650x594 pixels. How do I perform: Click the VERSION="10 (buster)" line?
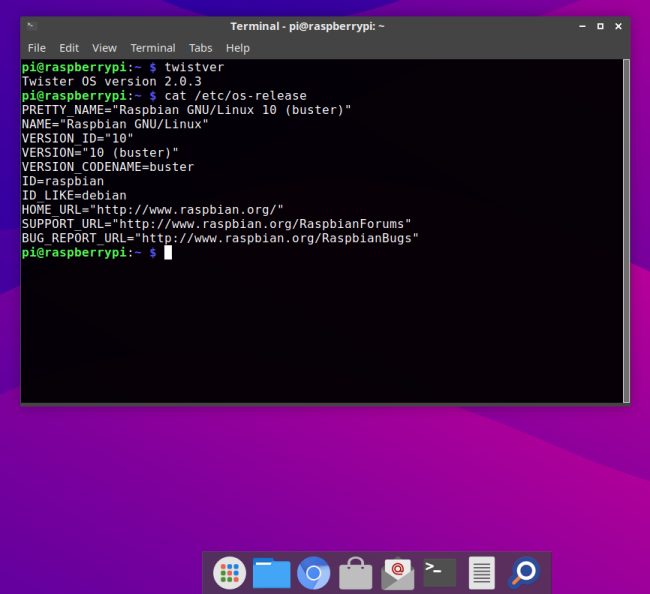(x=100, y=153)
